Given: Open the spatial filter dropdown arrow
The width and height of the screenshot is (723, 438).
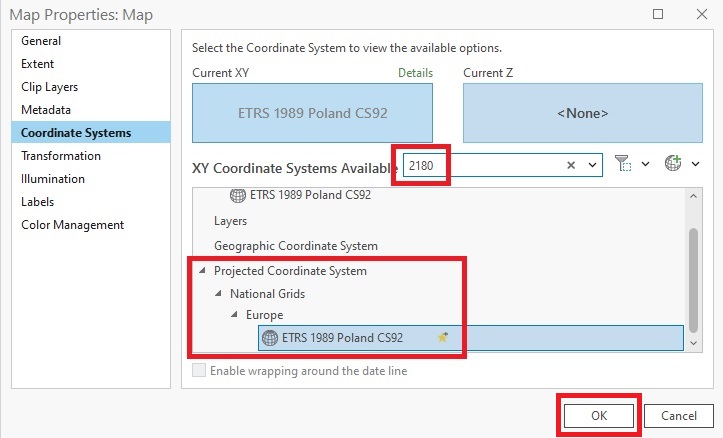Looking at the screenshot, I should coord(645,164).
